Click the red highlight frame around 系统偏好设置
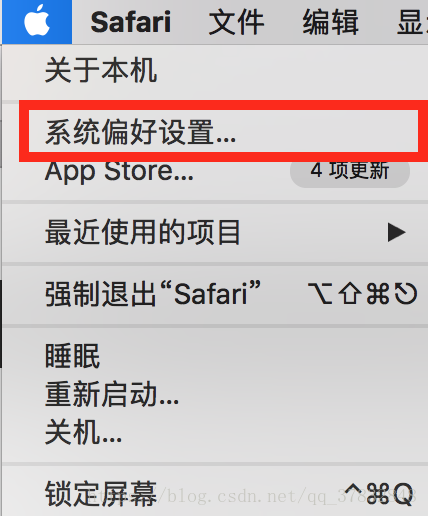Image resolution: width=428 pixels, height=516 pixels. click(223, 105)
